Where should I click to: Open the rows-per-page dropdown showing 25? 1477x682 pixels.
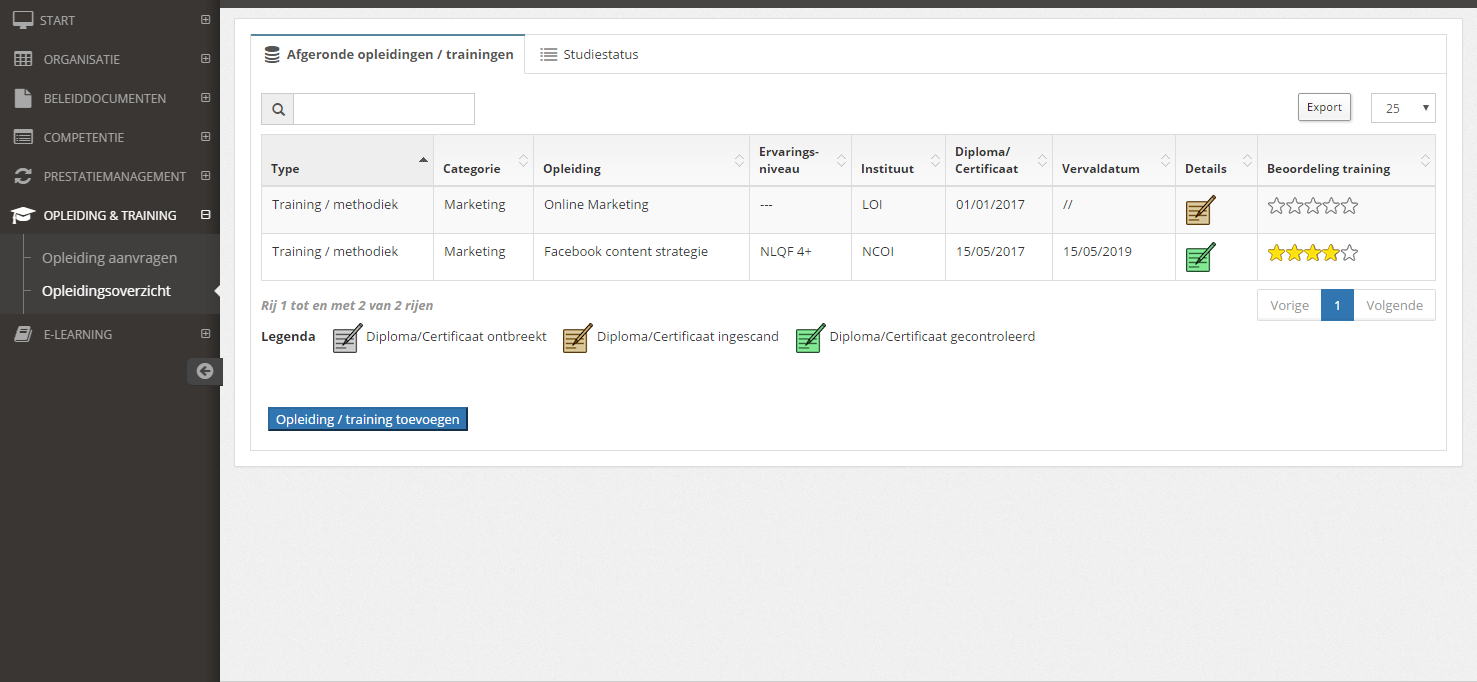pyautogui.click(x=1402, y=108)
